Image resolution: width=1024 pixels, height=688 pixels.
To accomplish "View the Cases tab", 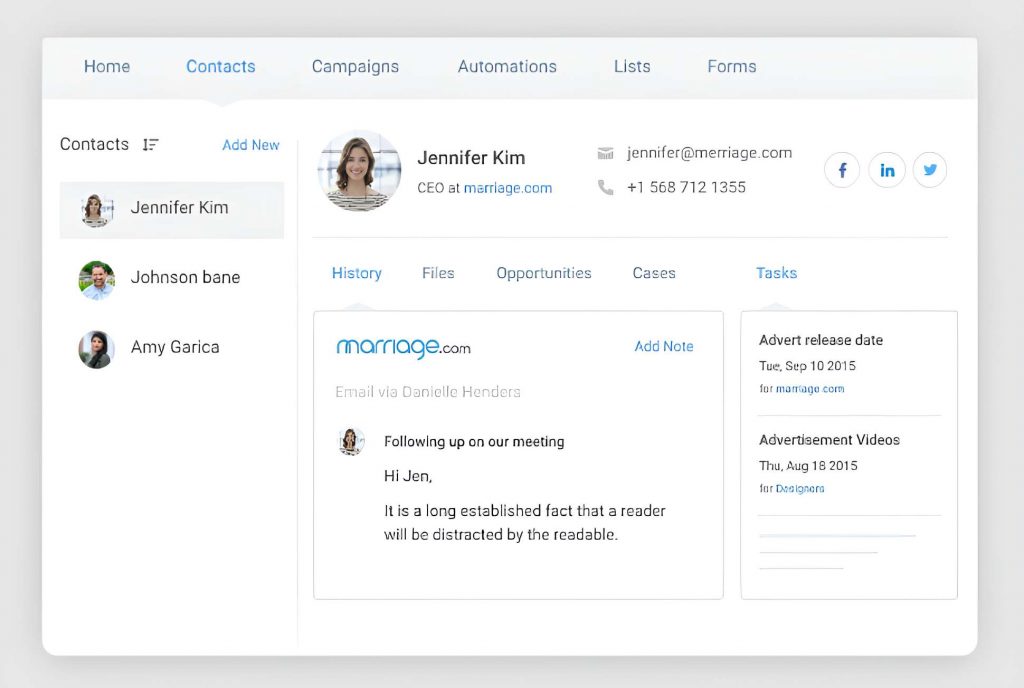I will (653, 273).
